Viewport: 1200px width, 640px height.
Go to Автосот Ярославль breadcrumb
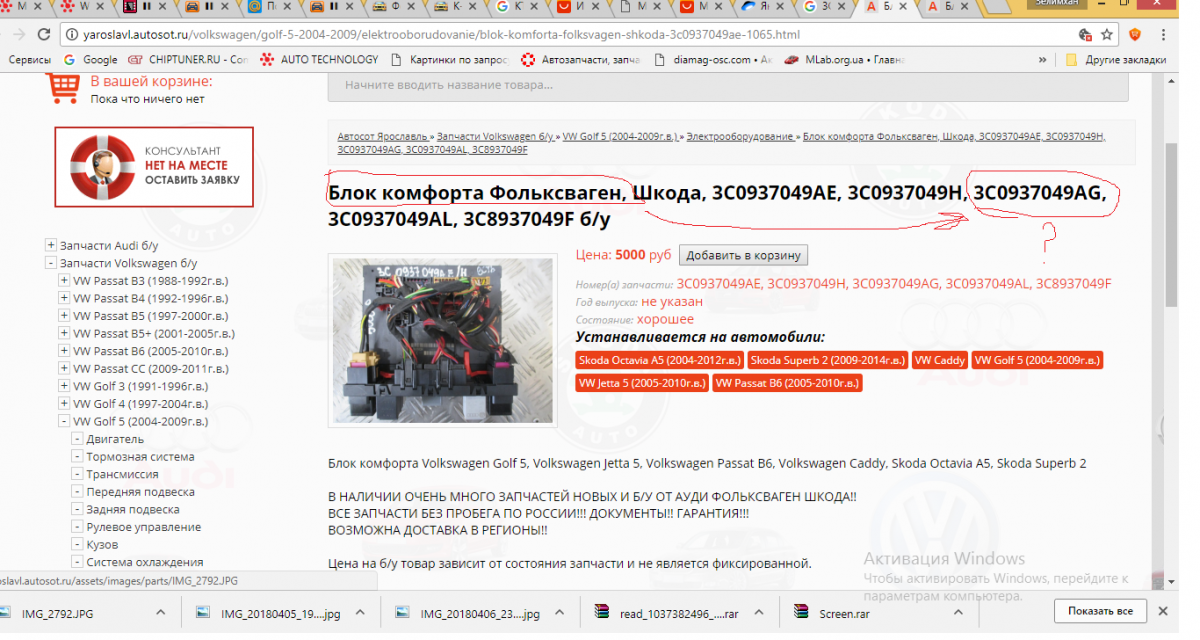point(384,136)
